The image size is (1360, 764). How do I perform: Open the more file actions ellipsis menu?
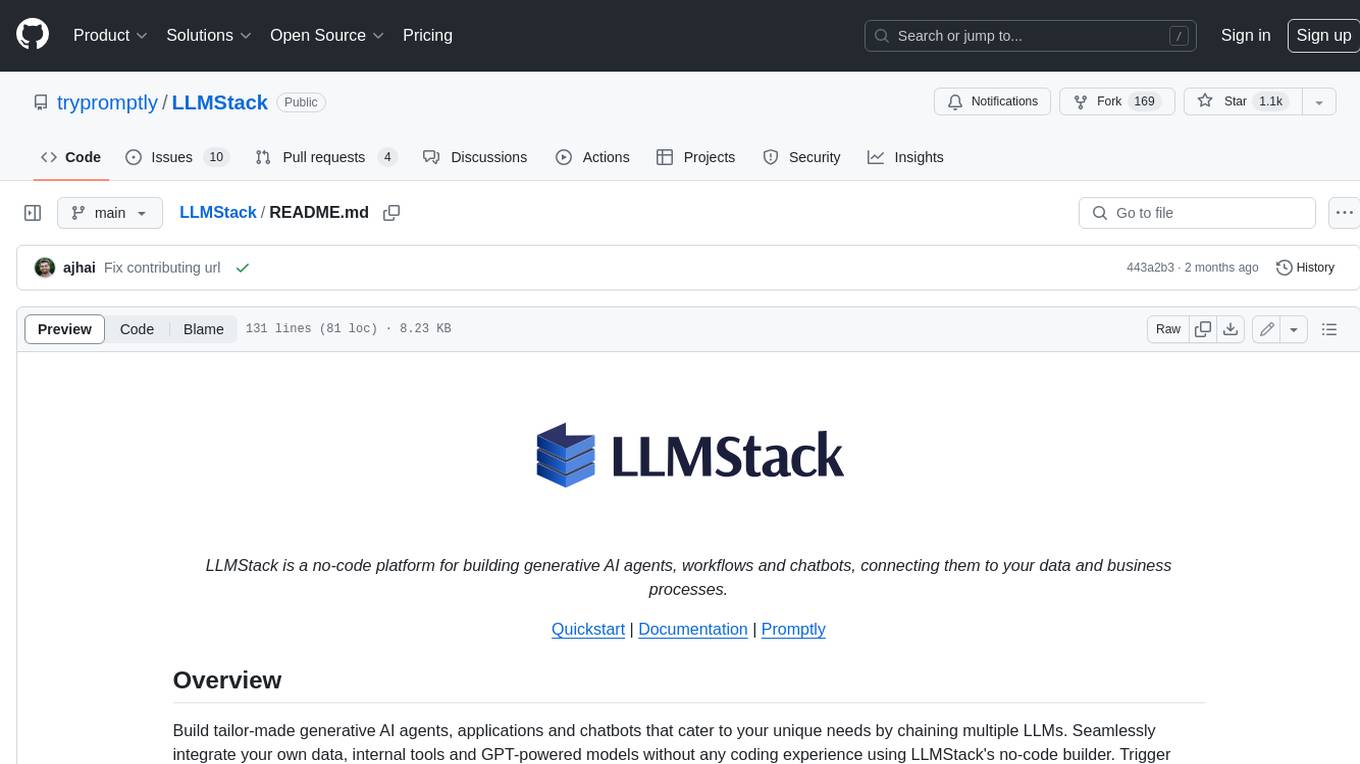click(1344, 213)
